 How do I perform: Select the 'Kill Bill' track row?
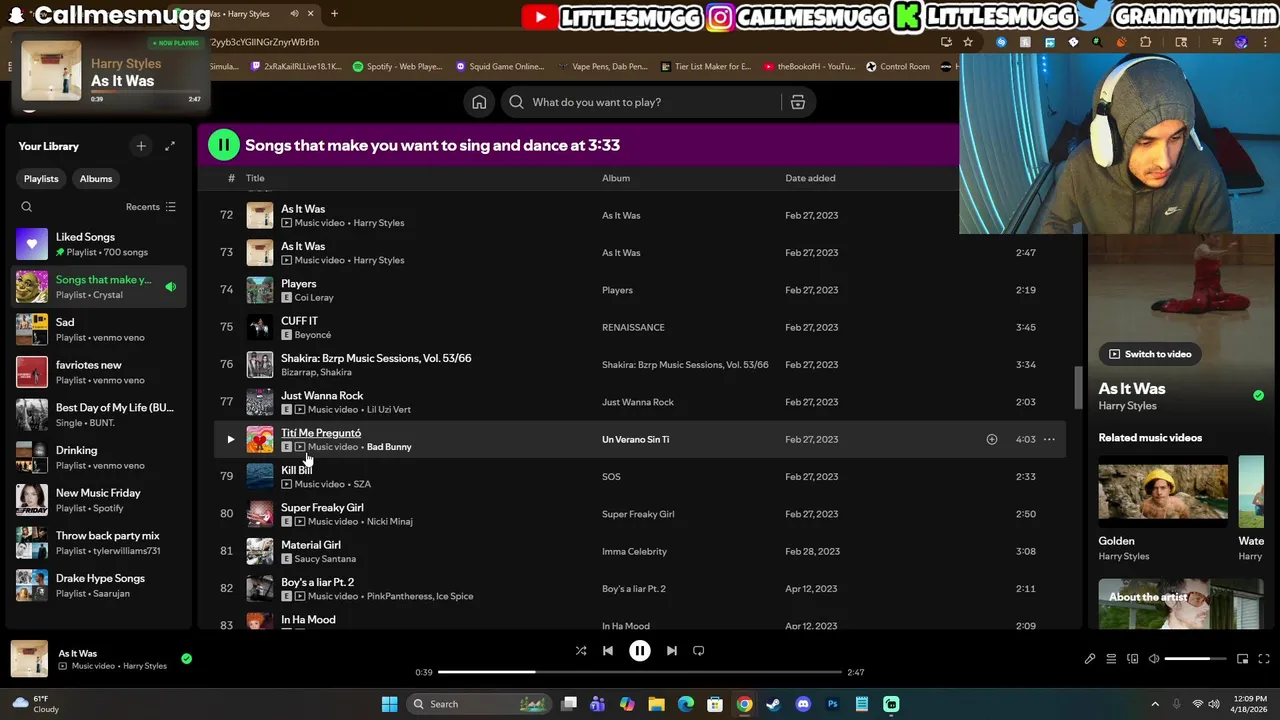(x=640, y=477)
